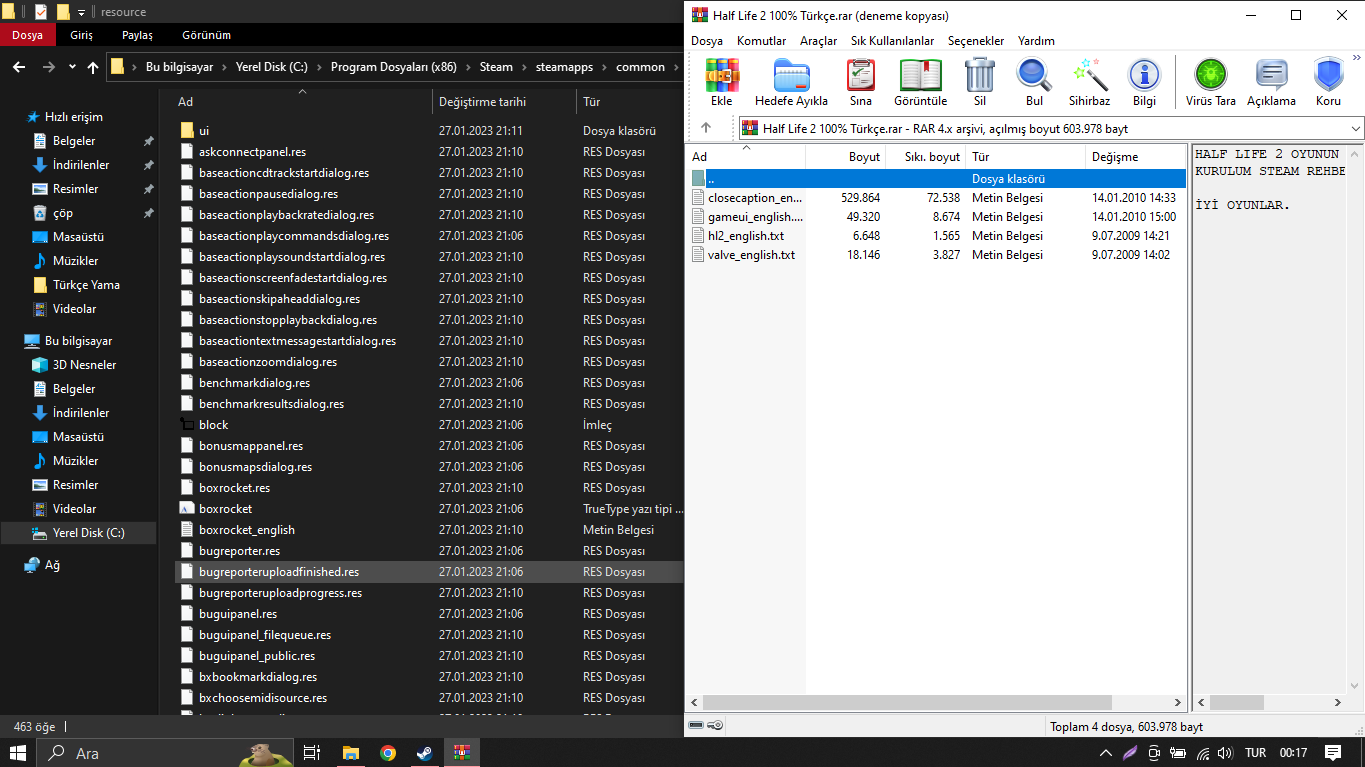
Task: Open the Seçenekler menu in WinRAR
Action: (976, 41)
